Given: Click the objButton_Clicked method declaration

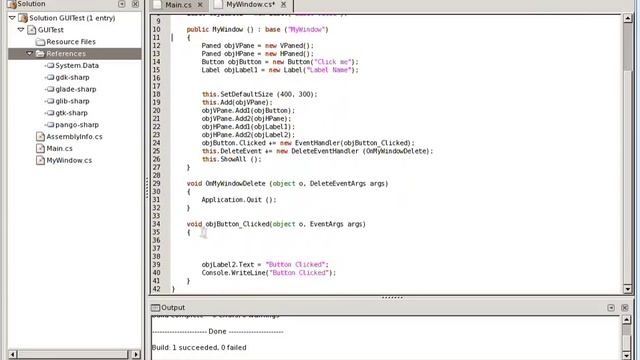Looking at the screenshot, I should point(276,224).
